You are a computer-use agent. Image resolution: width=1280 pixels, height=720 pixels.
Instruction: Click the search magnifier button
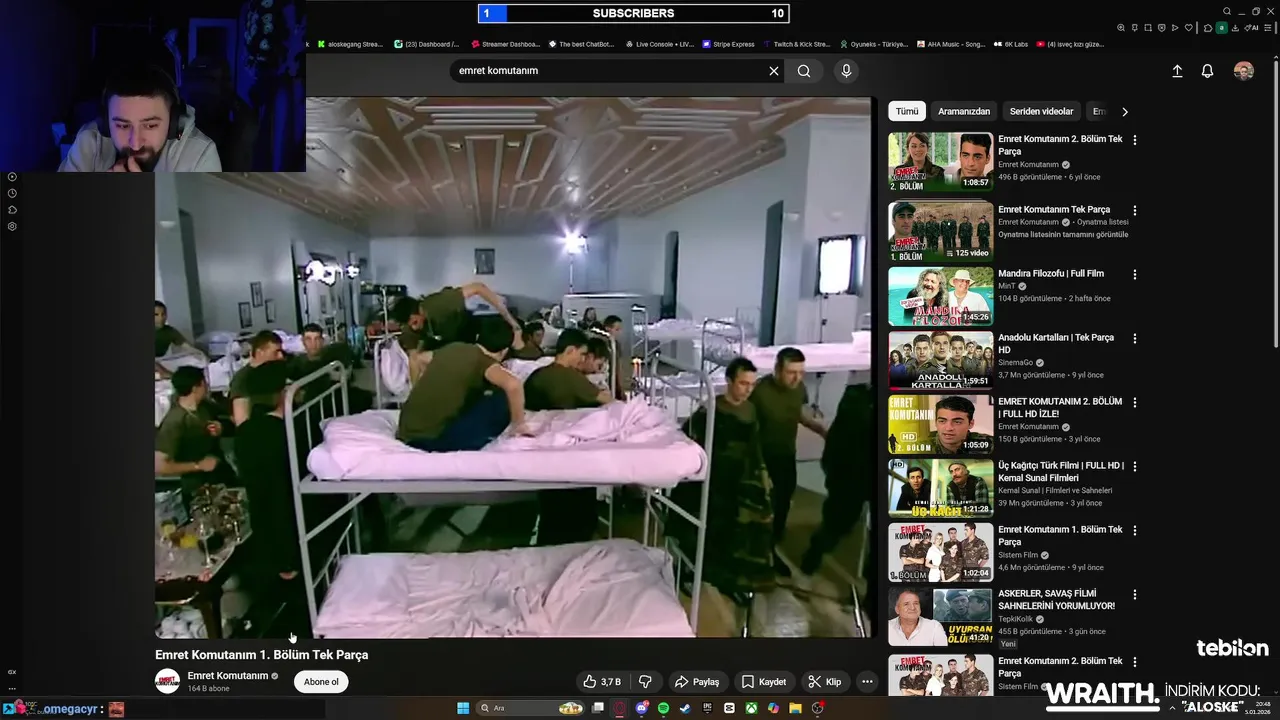804,71
